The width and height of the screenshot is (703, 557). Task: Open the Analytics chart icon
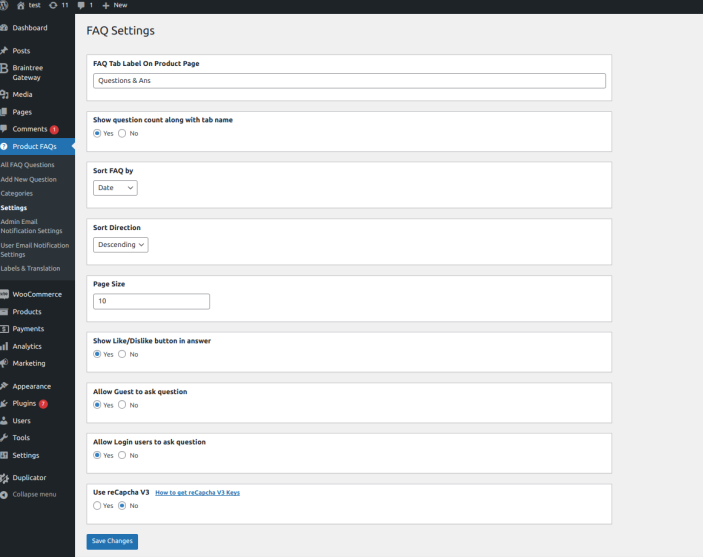click(5, 346)
